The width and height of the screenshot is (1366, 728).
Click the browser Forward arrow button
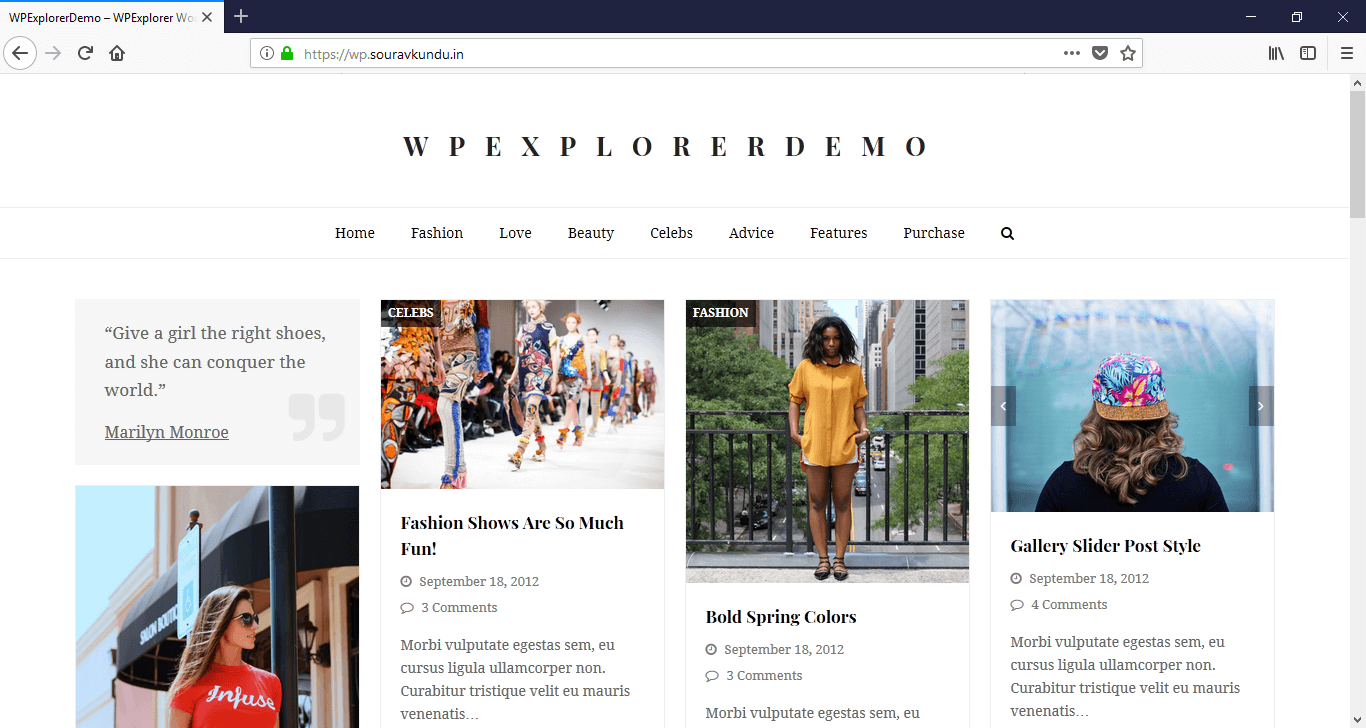point(54,53)
